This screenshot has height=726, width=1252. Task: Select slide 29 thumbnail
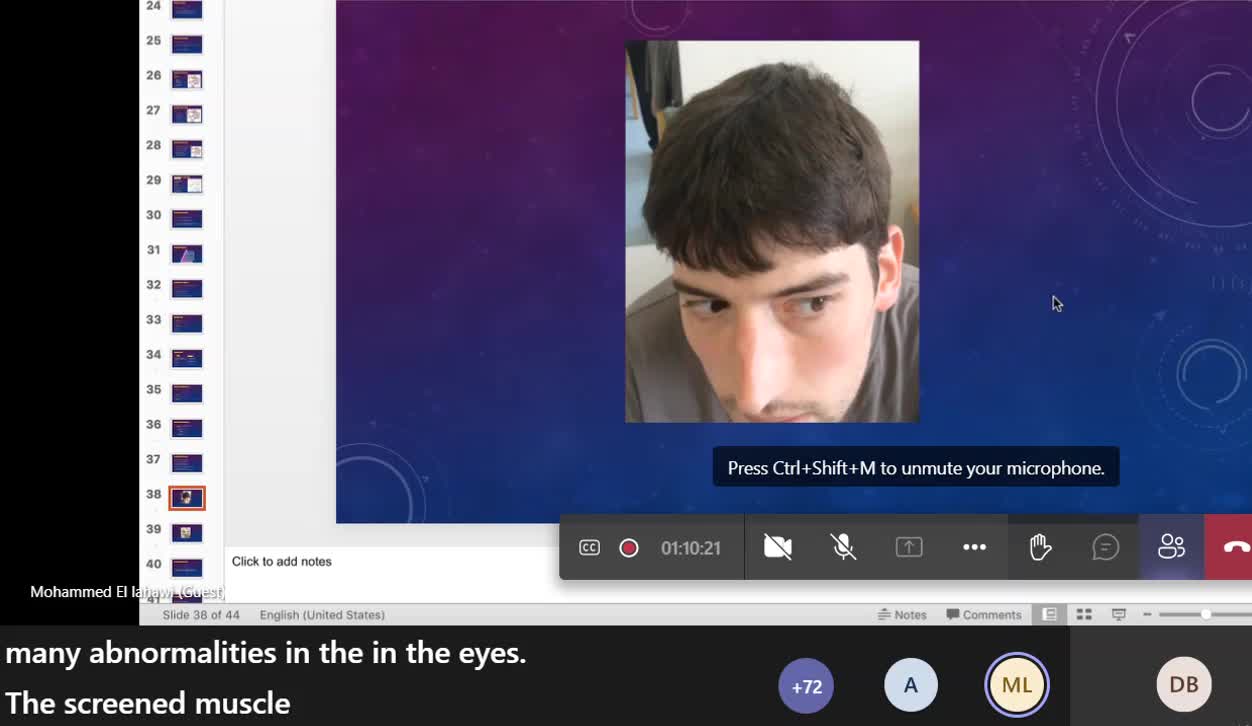point(187,184)
